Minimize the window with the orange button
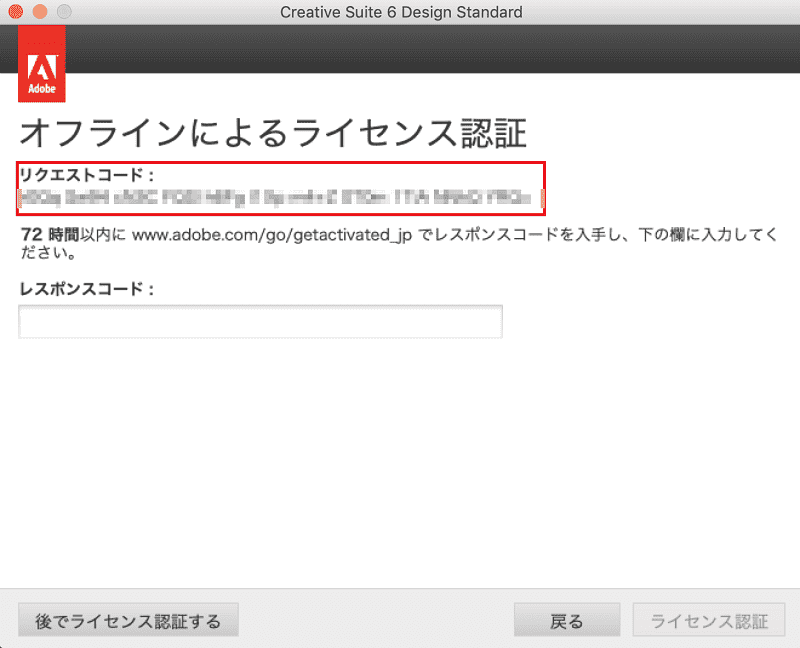 tap(40, 11)
